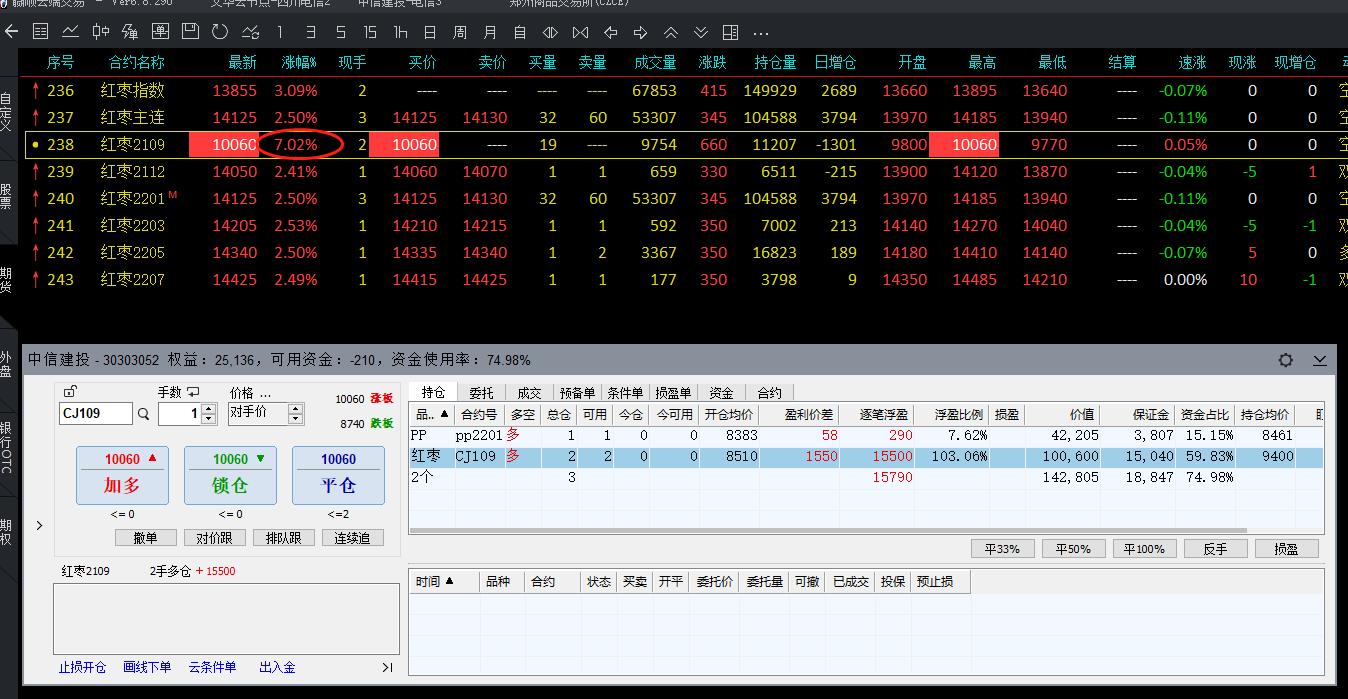Click the split-layout icon in the toolbar
The image size is (1348, 699).
731,32
